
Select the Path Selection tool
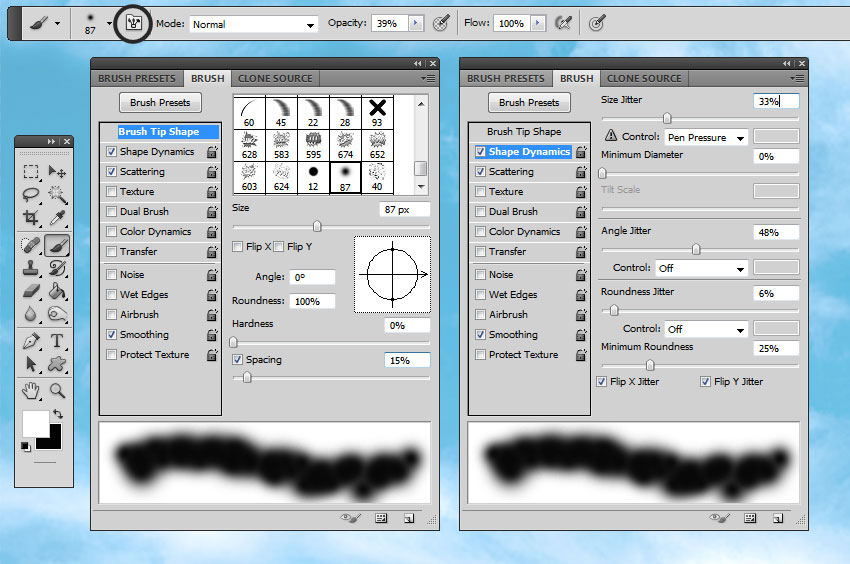(31, 364)
